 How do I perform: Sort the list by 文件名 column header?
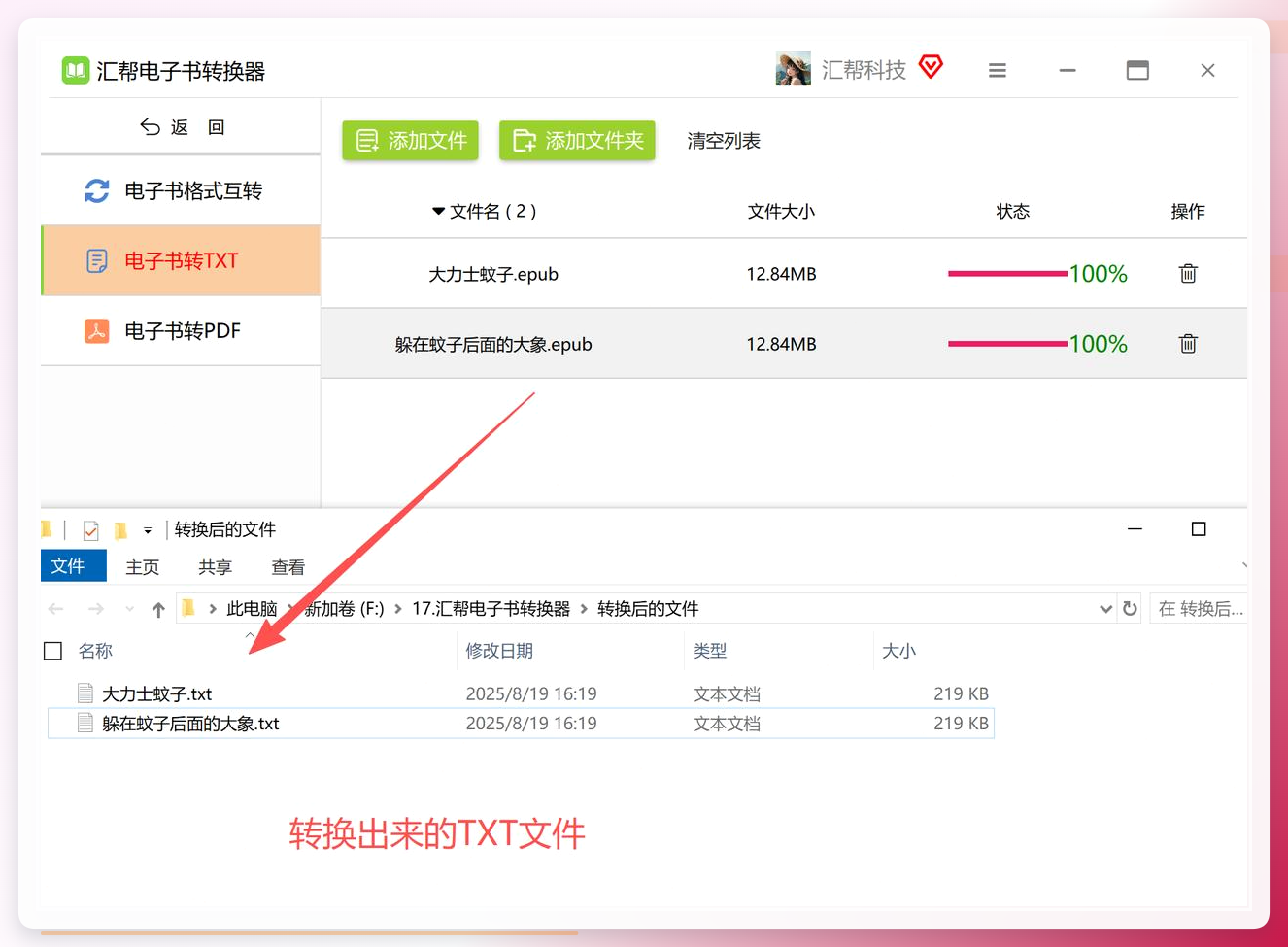click(x=484, y=211)
